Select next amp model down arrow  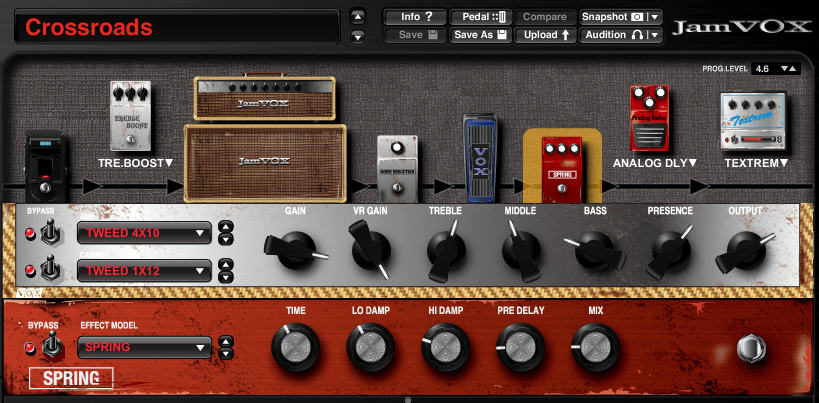tap(225, 240)
